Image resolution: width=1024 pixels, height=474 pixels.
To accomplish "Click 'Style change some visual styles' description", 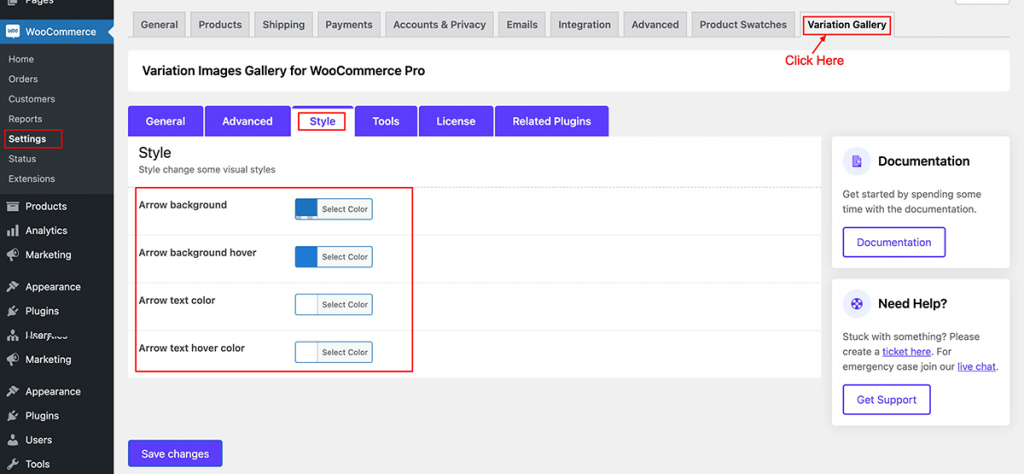I will [207, 170].
